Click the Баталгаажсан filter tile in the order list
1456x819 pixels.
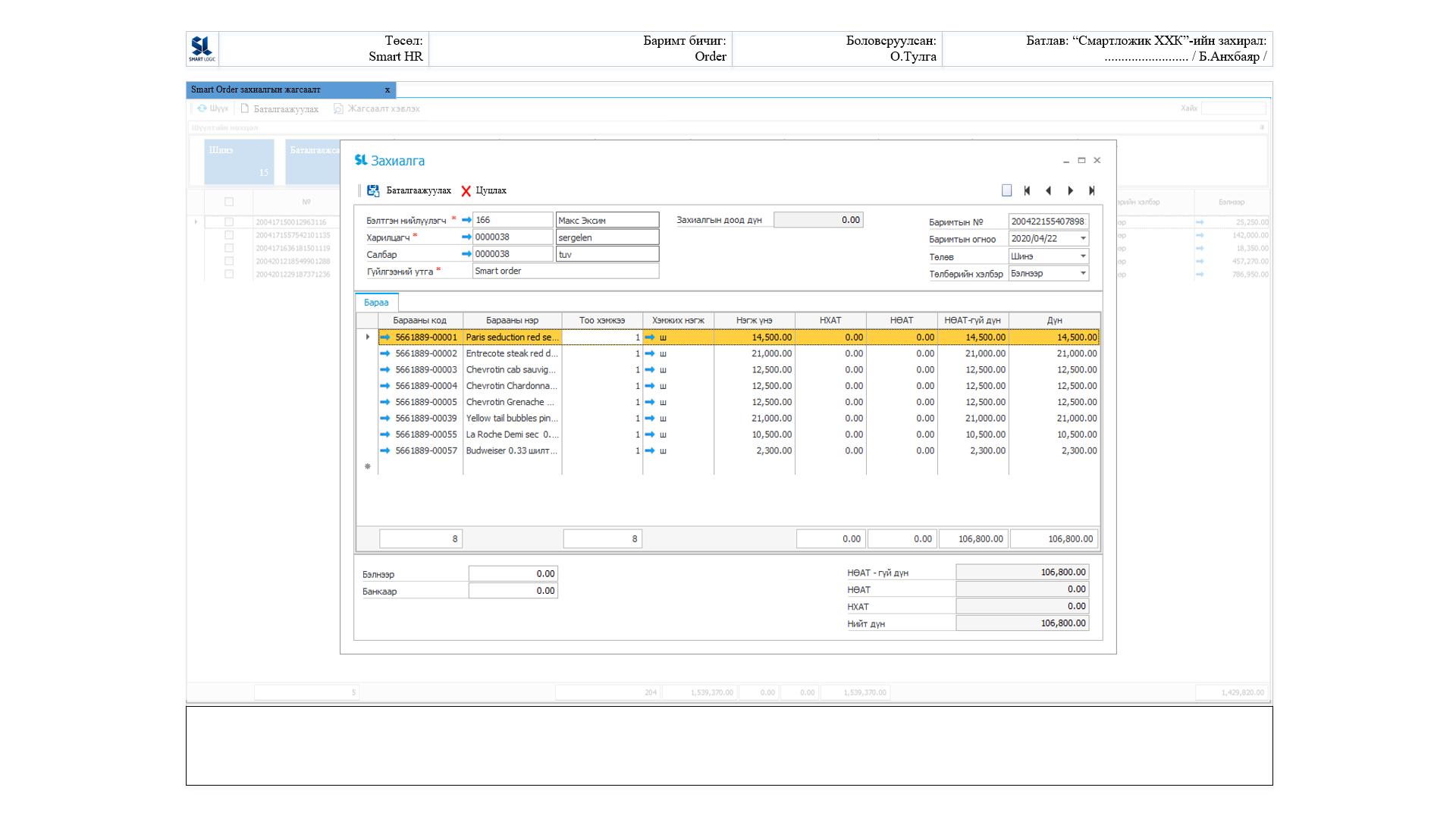(313, 162)
